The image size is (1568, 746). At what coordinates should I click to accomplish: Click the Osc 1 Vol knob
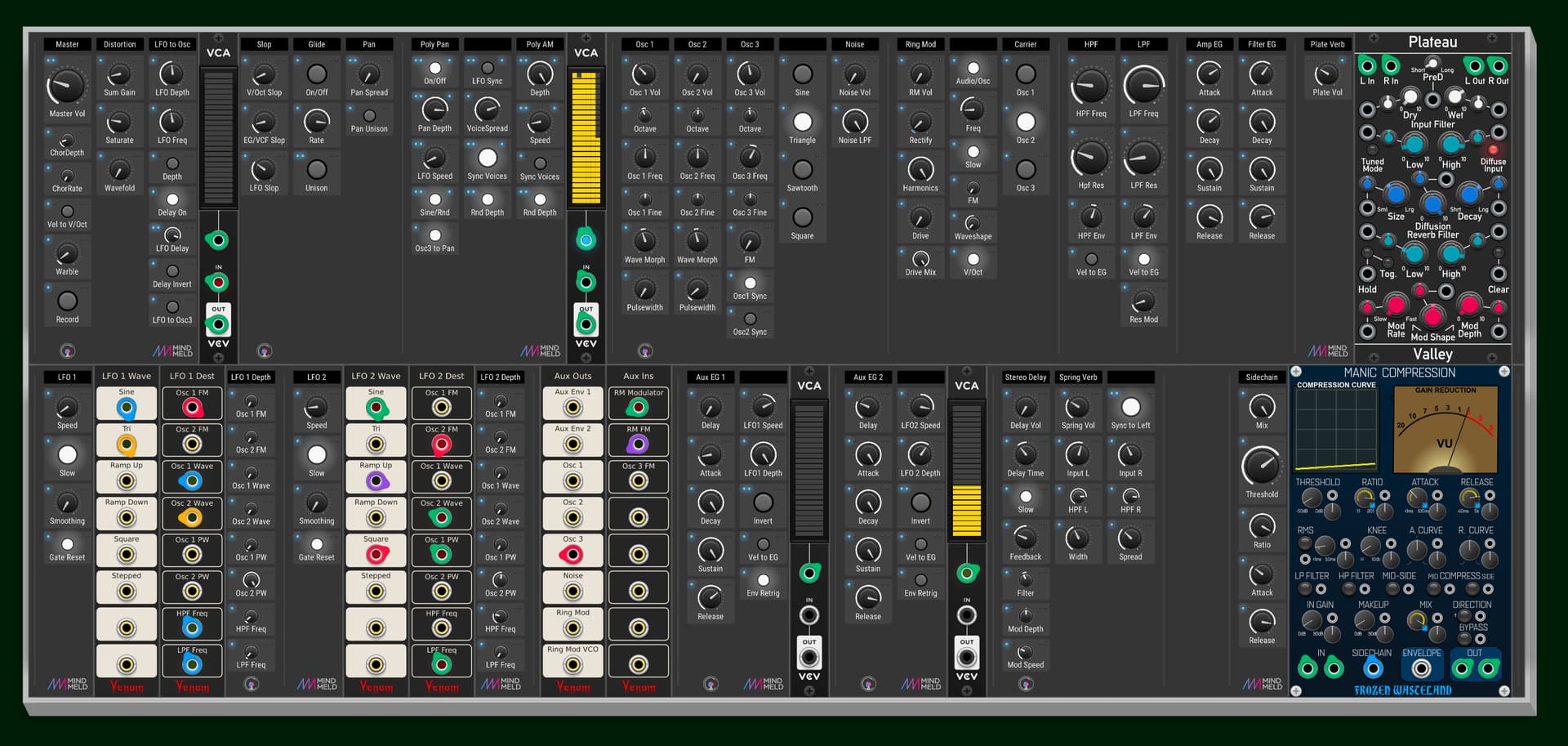coord(644,74)
